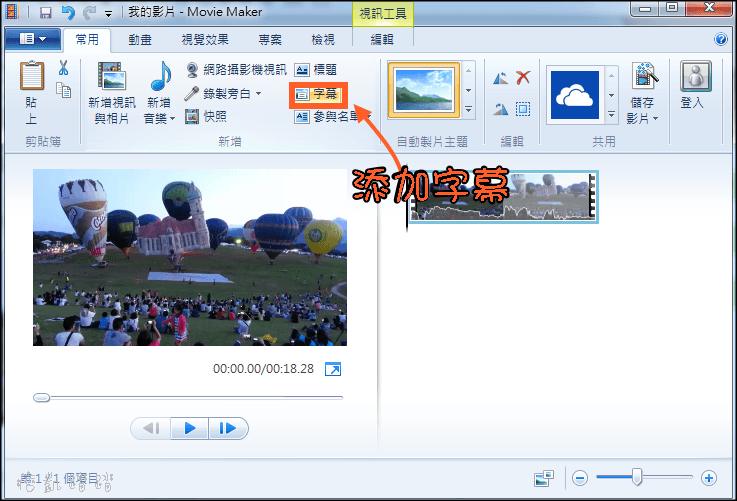
Task: Click Undo arrow in quick access toolbar
Action: click(x=68, y=13)
